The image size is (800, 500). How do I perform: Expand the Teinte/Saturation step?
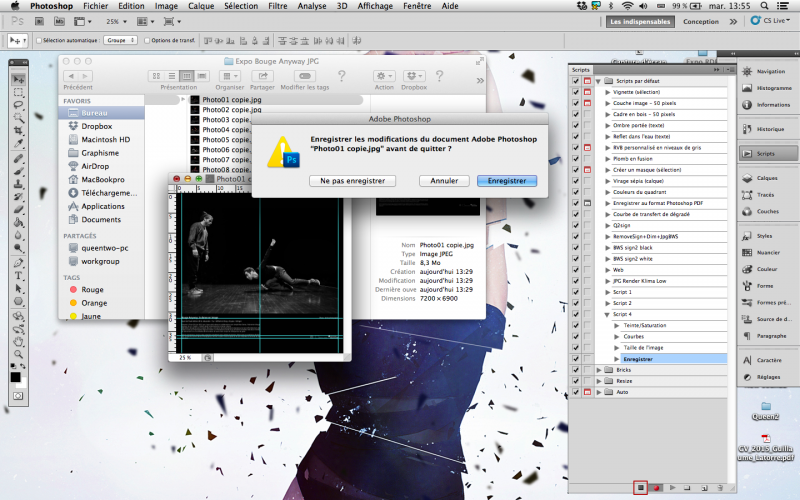coord(616,326)
